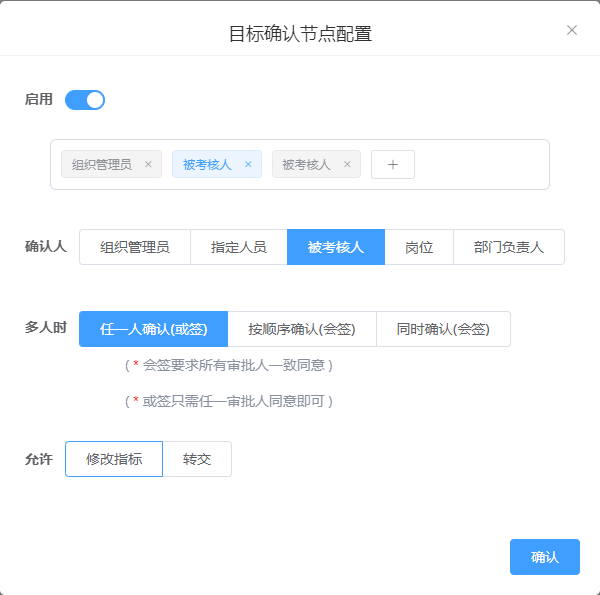Choose 岗位 as 确认人
This screenshot has height=595, width=600.
click(x=419, y=247)
